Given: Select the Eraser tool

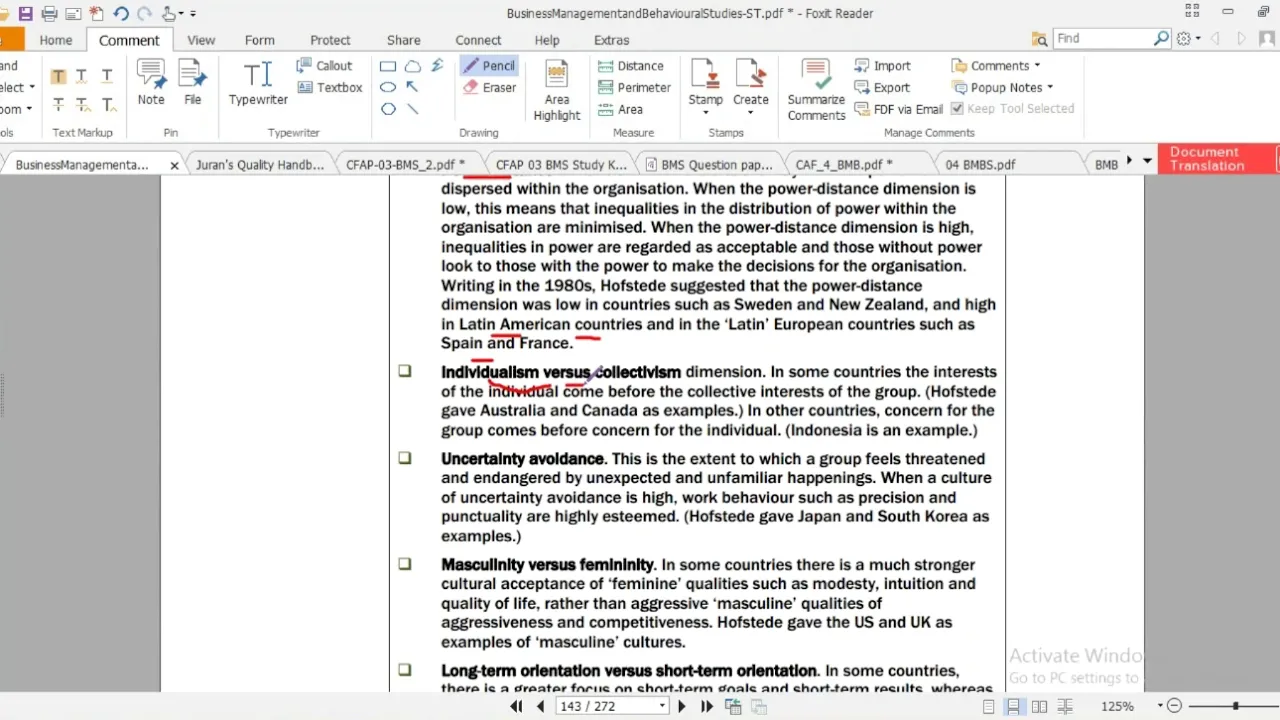Looking at the screenshot, I should [489, 88].
